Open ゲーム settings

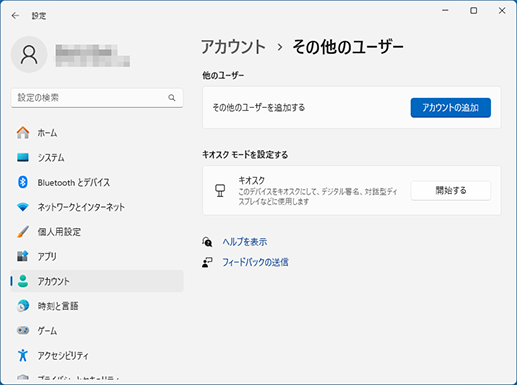click(x=97, y=330)
